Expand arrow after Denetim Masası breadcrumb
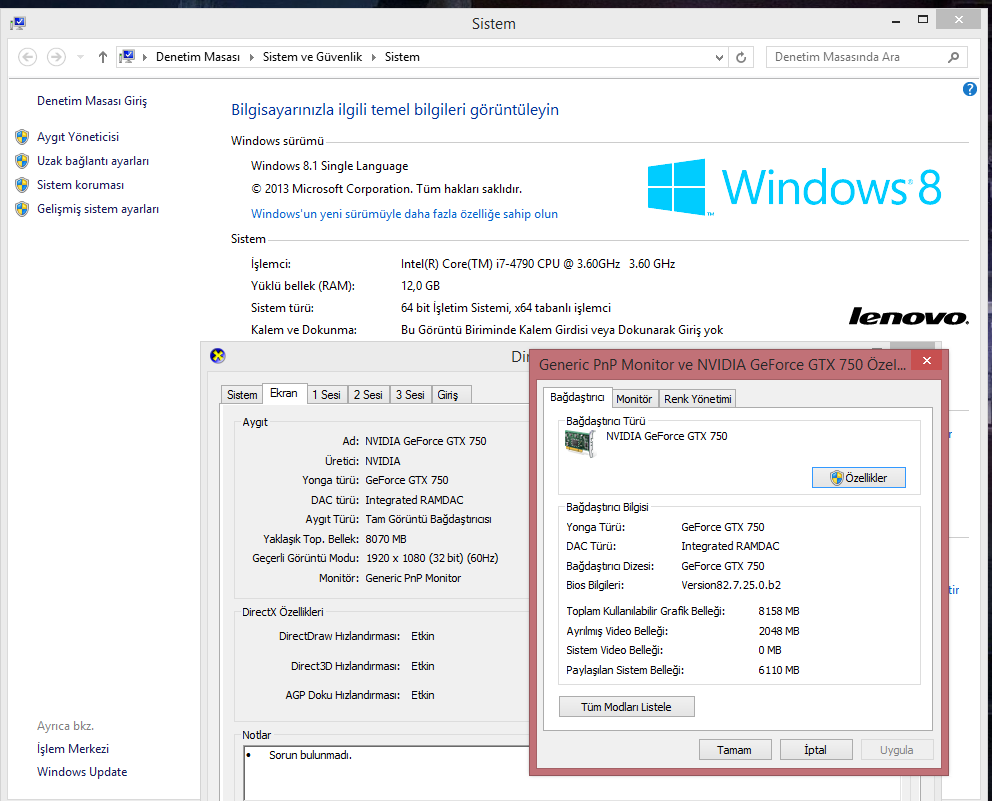 tap(251, 57)
